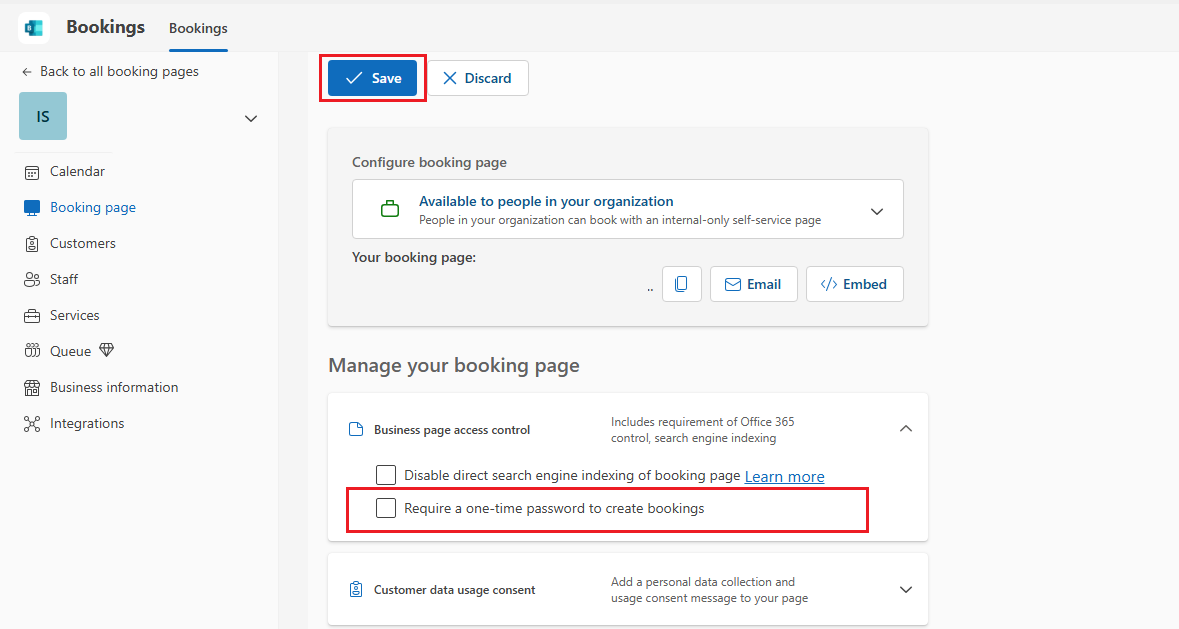Discard the booking page changes
Viewport: 1179px width, 629px height.
[478, 78]
